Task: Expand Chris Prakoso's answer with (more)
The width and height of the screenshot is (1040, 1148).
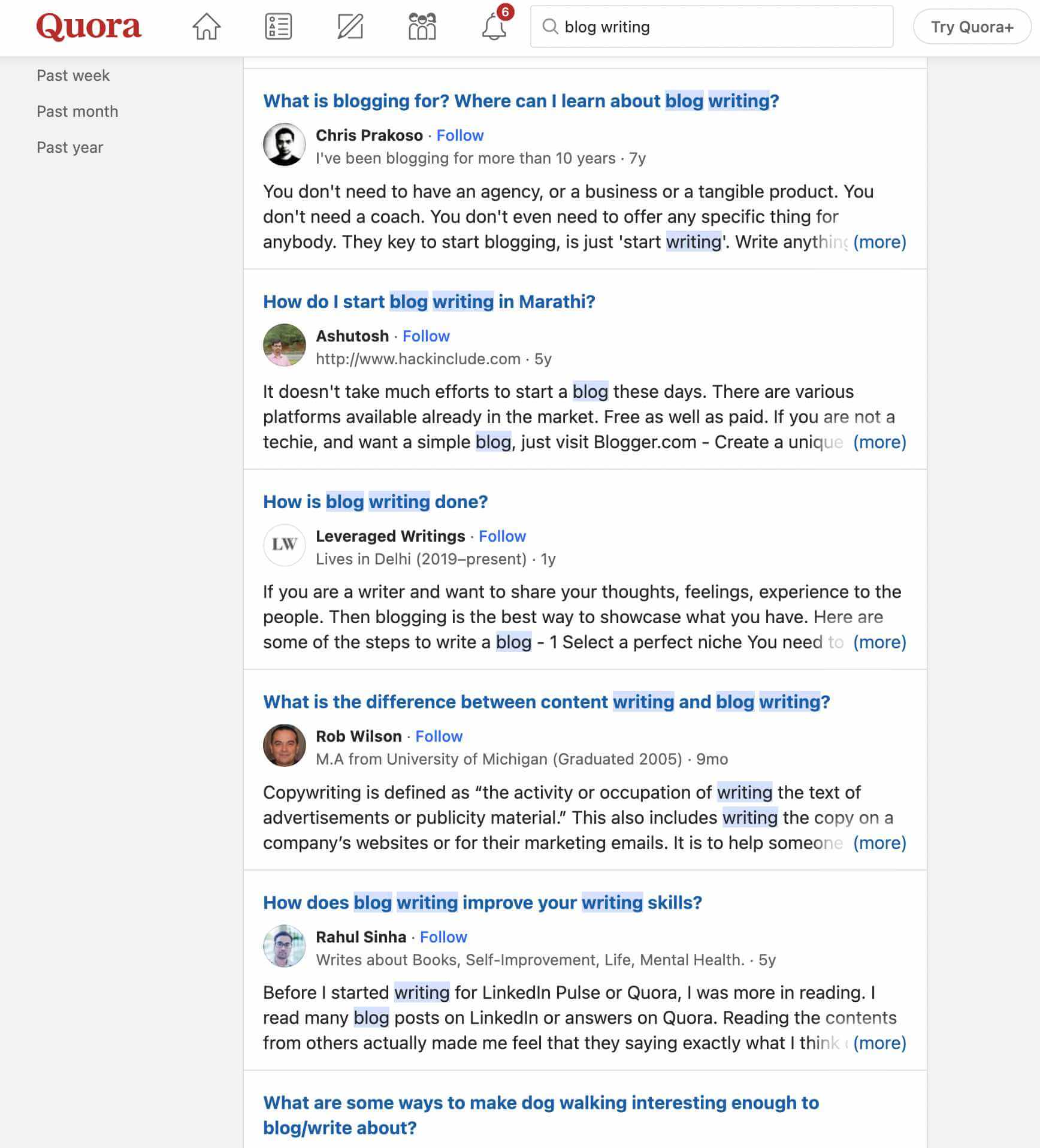Action: (879, 242)
